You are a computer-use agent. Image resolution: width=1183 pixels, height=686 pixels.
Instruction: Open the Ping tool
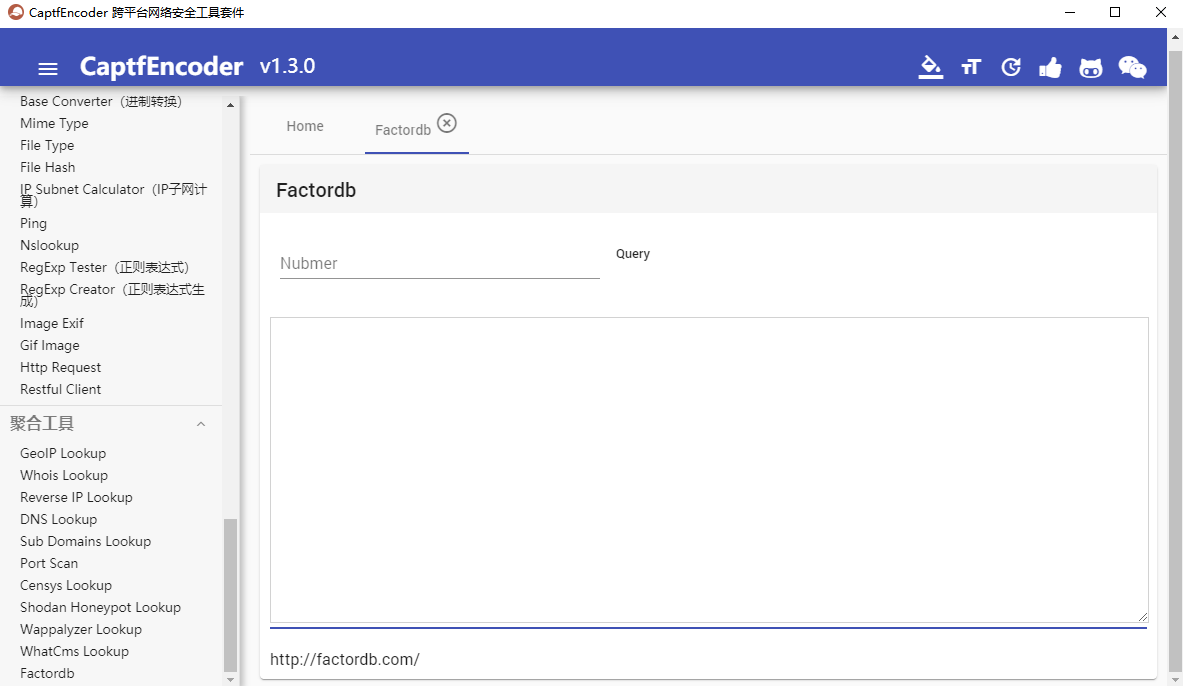tap(33, 223)
